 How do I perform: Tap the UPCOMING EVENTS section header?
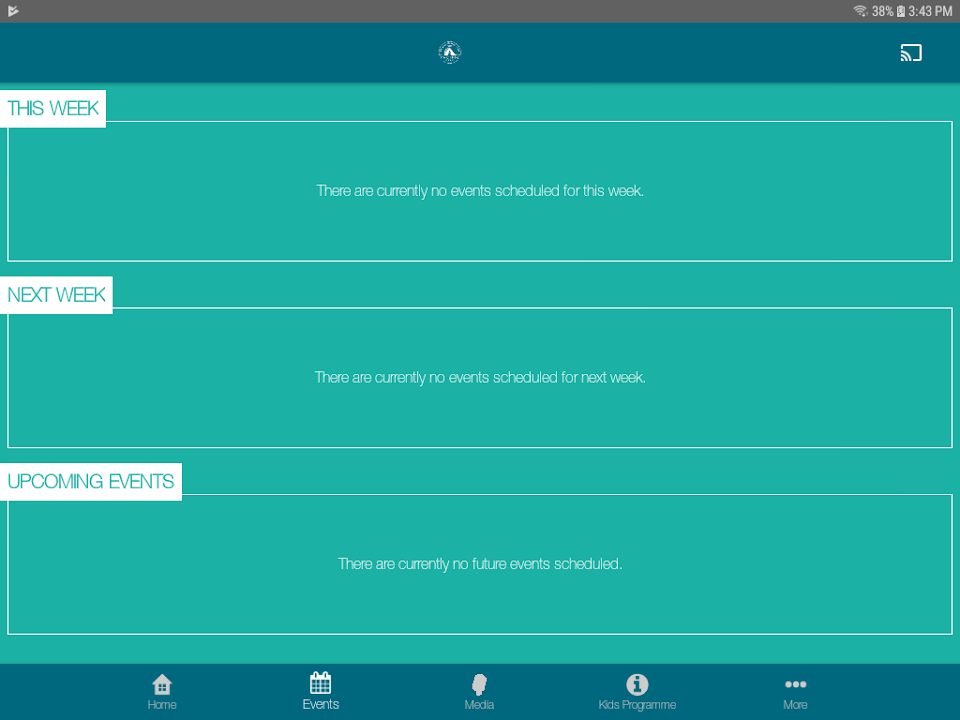click(x=91, y=481)
